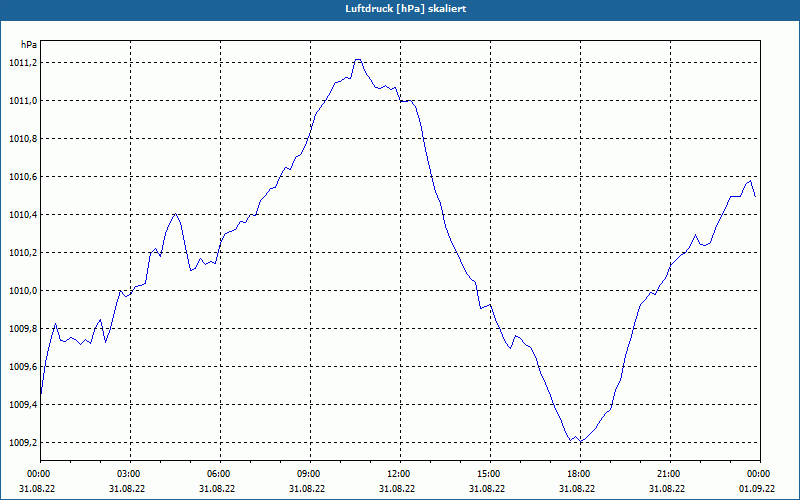Click the 1010,8 y-axis value
This screenshot has height=500, width=800.
point(23,139)
